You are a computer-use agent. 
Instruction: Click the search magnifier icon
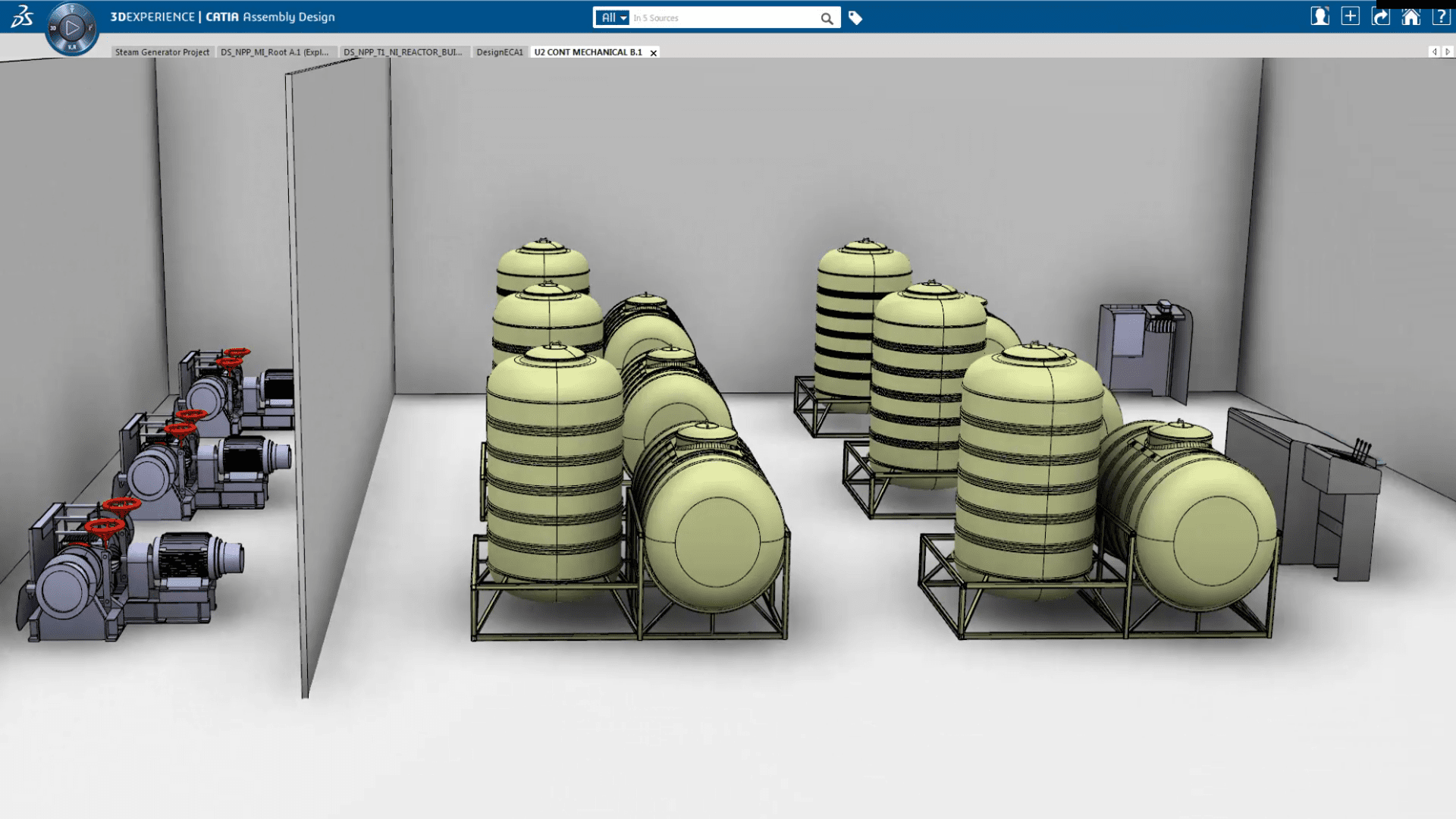point(827,18)
